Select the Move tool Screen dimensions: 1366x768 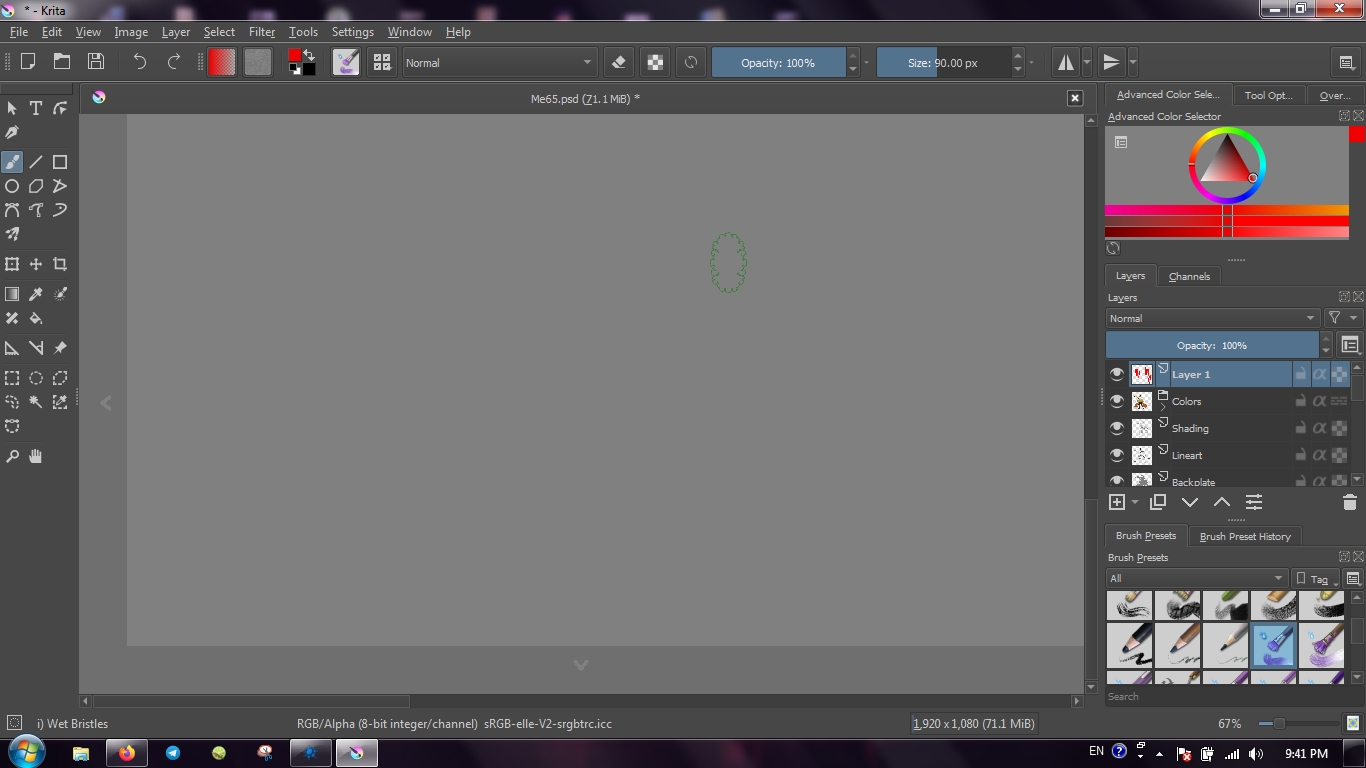36,264
